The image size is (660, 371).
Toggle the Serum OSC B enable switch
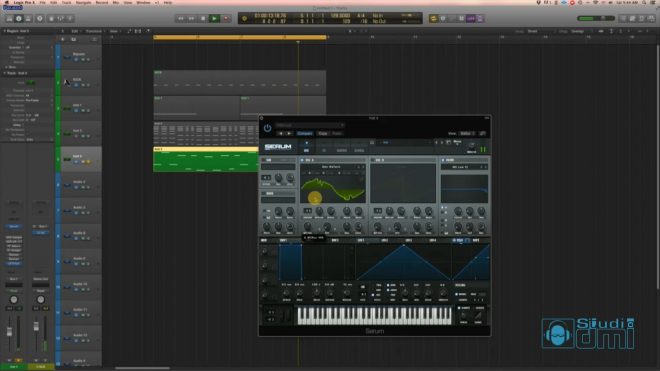(x=373, y=160)
